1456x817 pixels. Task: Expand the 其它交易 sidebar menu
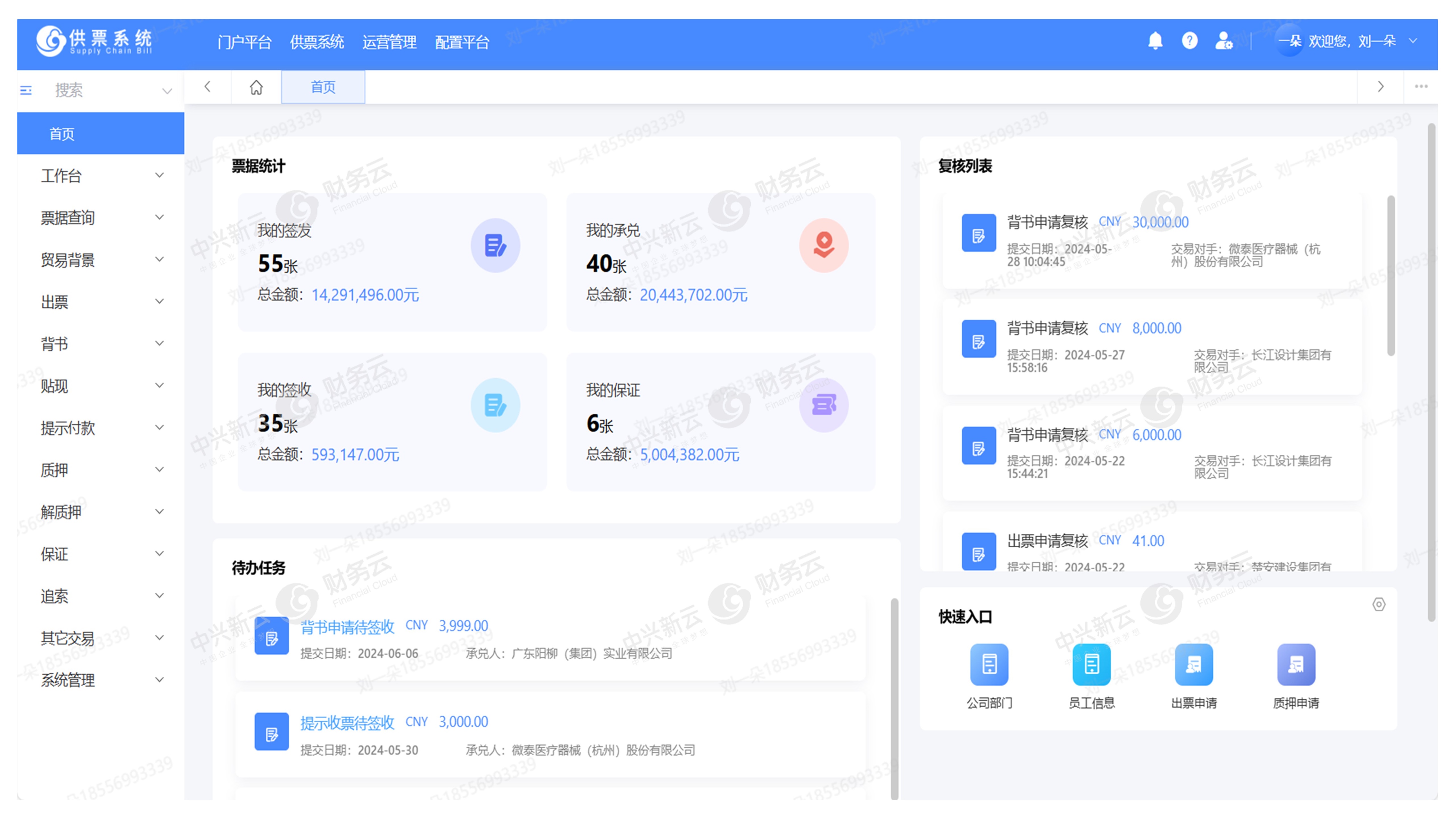(101, 638)
